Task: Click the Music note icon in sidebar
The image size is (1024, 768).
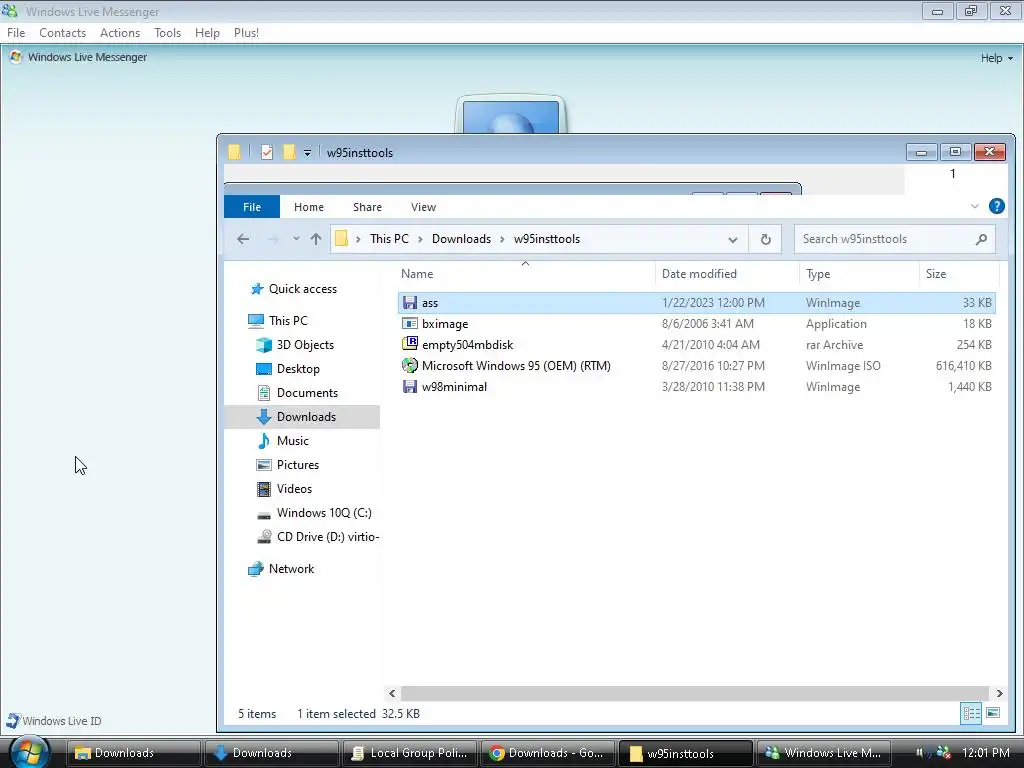Action: pyautogui.click(x=264, y=441)
